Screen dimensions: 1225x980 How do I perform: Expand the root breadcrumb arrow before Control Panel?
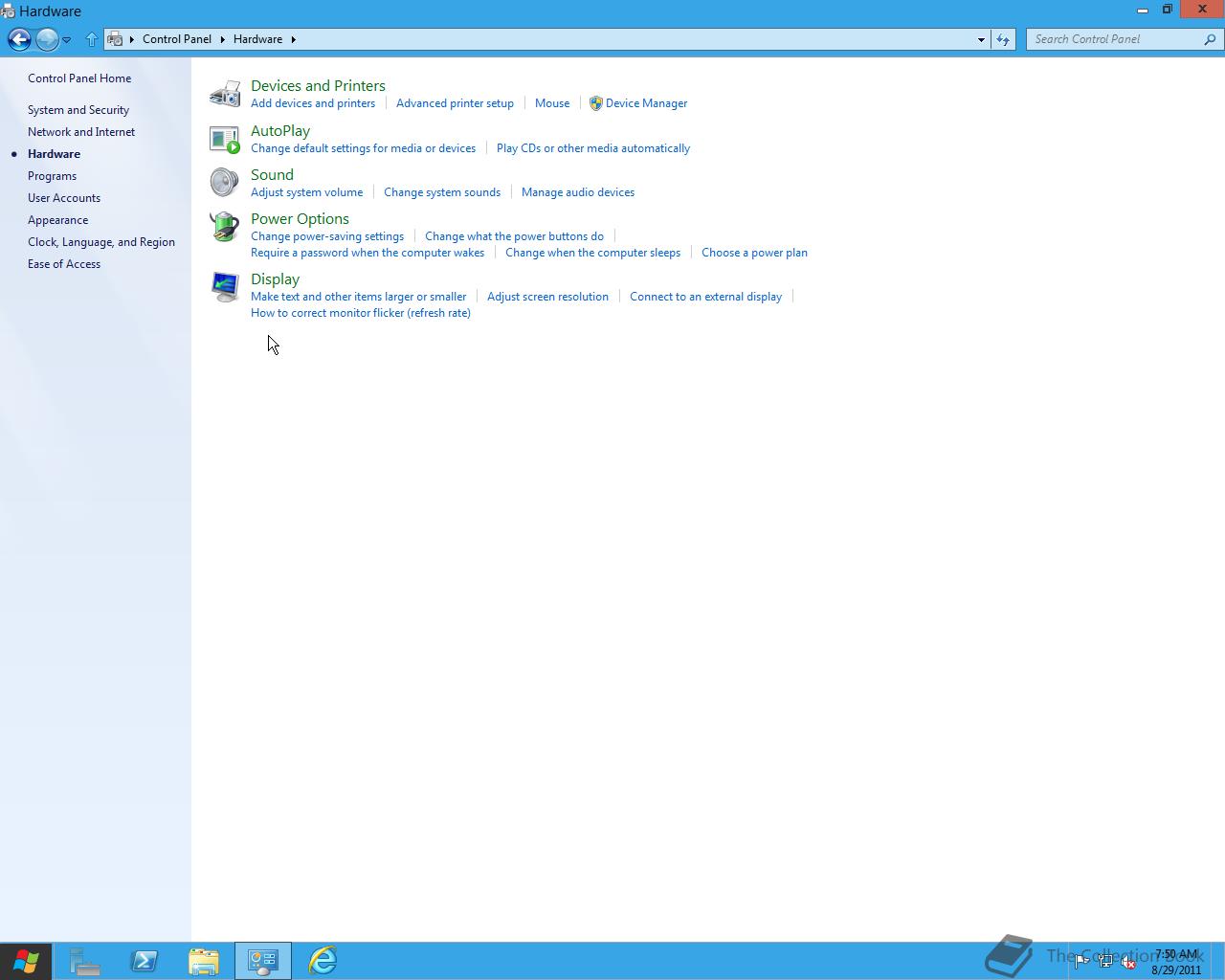tap(132, 39)
